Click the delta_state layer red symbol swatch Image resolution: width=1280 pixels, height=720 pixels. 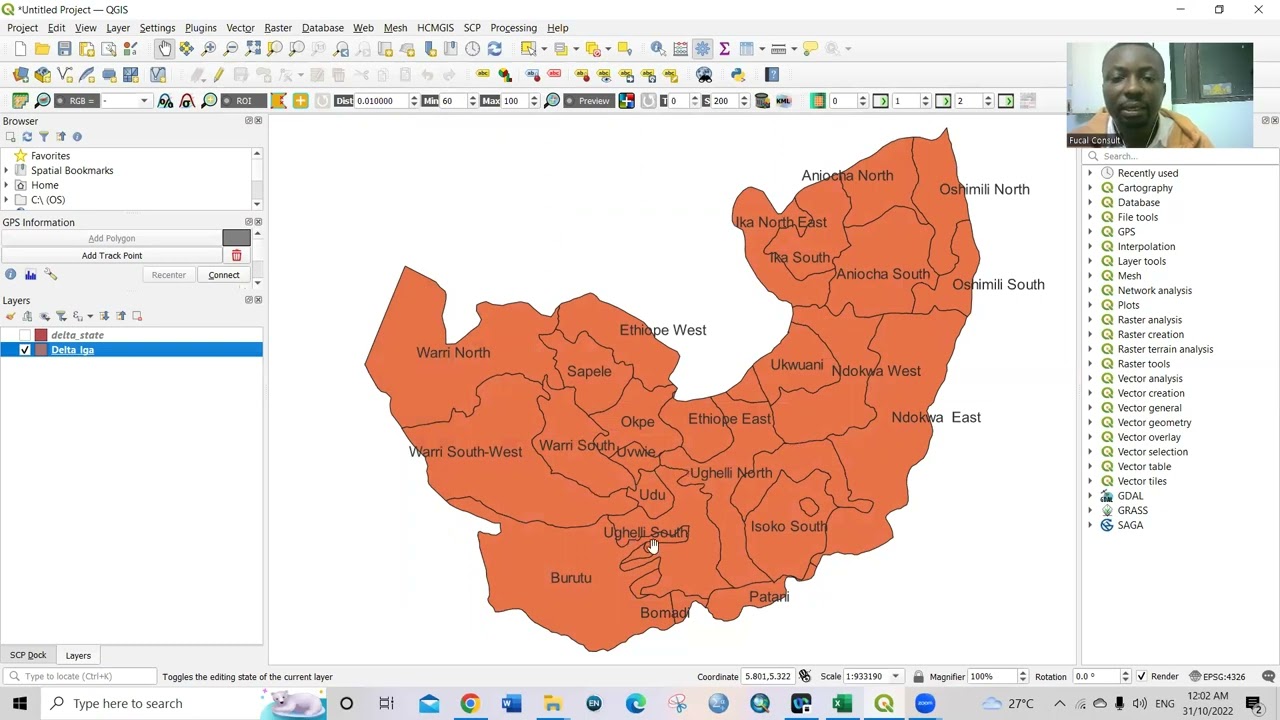[x=41, y=335]
